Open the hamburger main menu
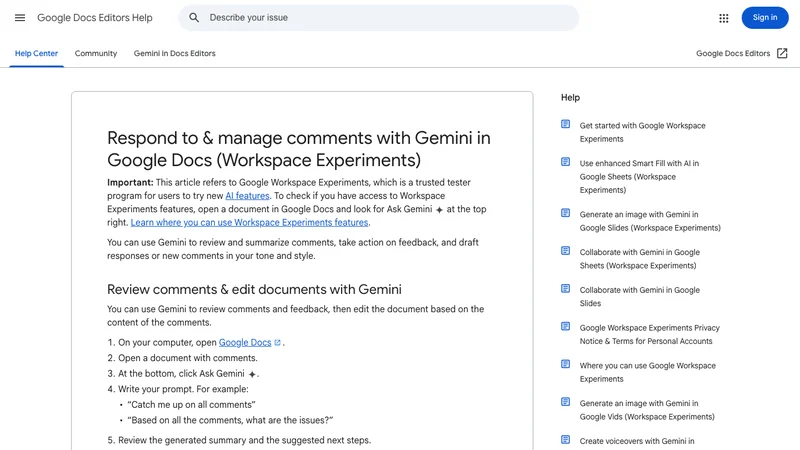800x450 pixels. [20, 18]
